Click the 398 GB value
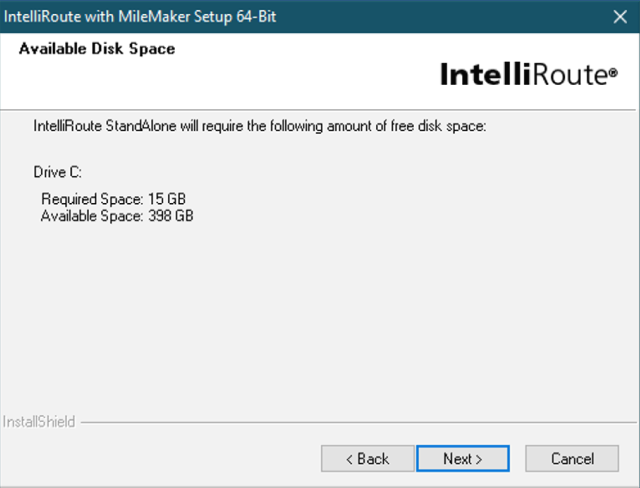 pos(171,216)
